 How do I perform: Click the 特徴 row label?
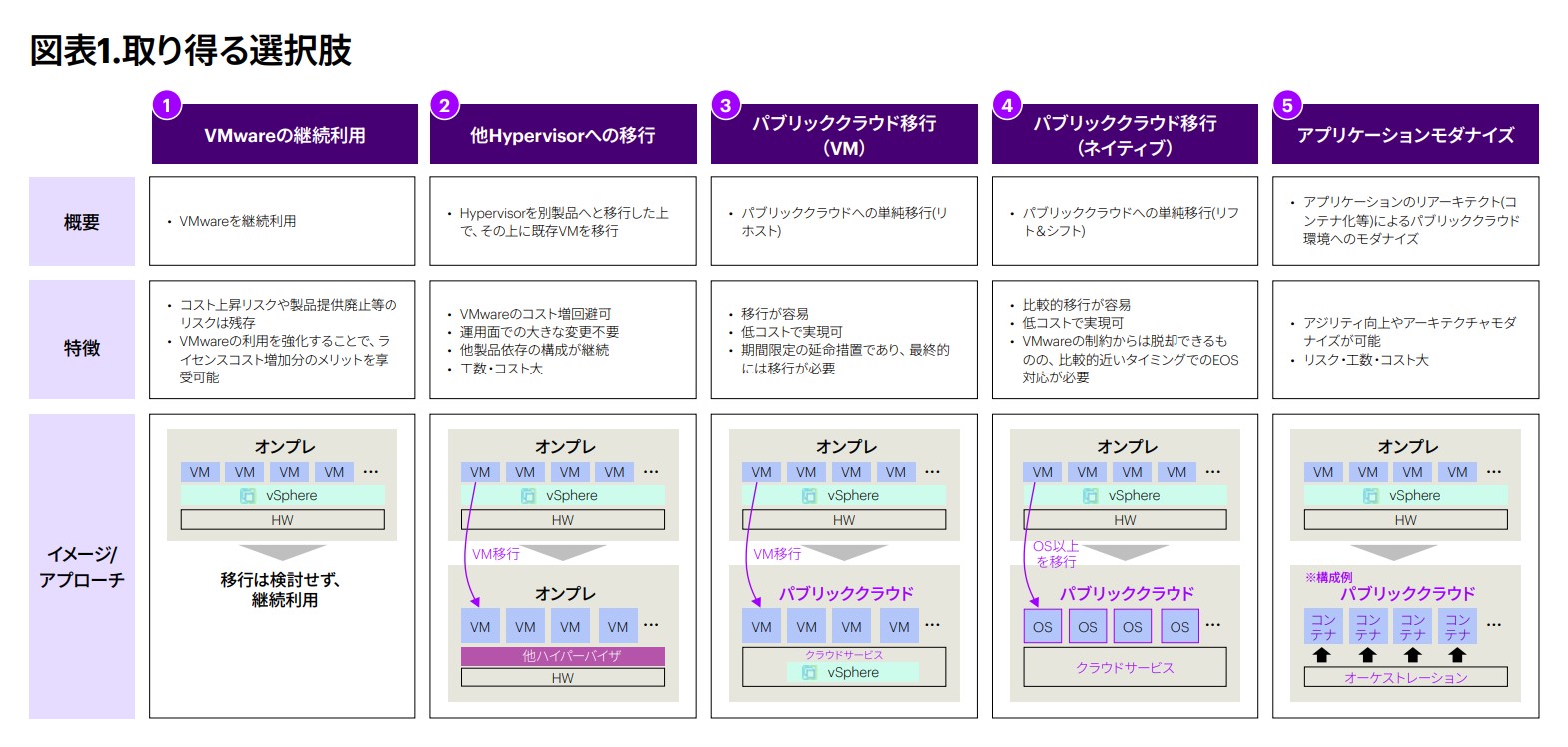point(82,348)
